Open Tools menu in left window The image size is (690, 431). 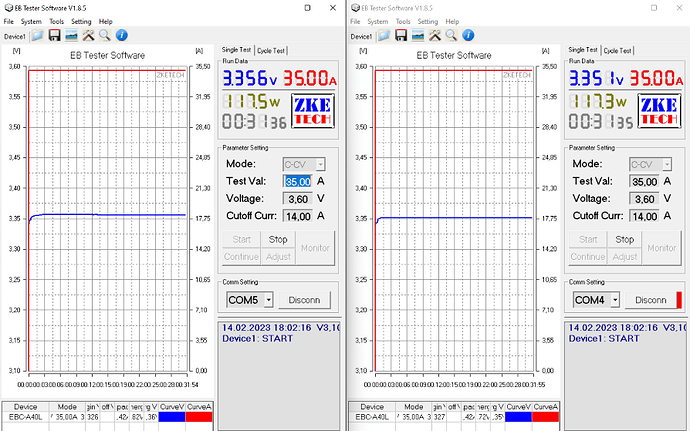pyautogui.click(x=56, y=22)
